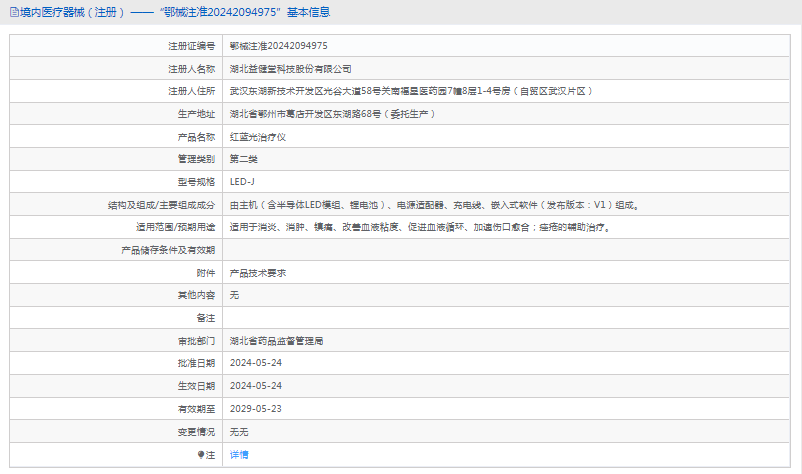Click the 管理类别 label cell

click(x=116, y=159)
